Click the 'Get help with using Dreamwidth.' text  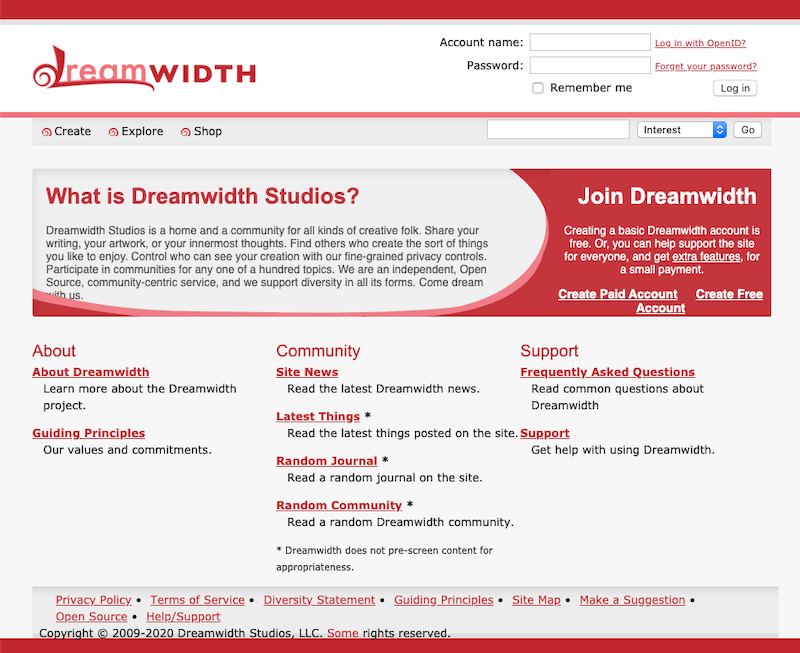click(623, 450)
